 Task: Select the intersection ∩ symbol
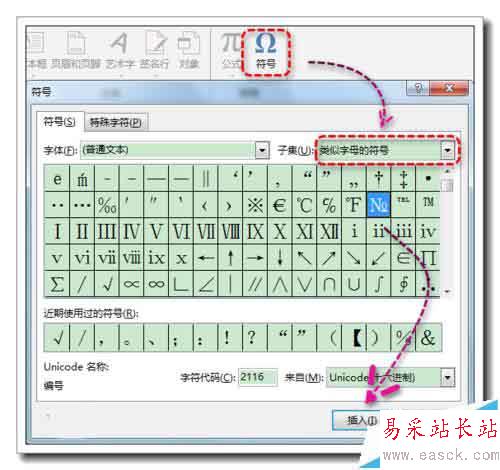coord(329,284)
